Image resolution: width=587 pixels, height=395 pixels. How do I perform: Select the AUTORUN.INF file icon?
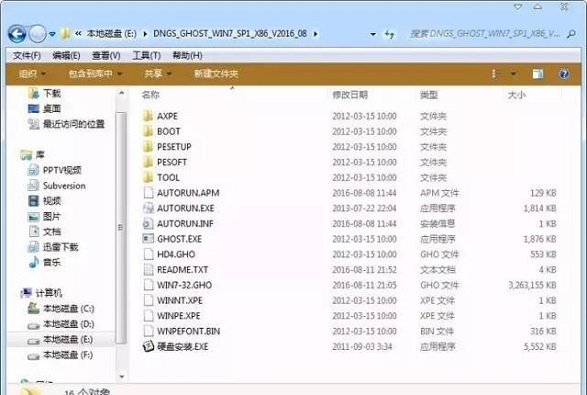click(148, 223)
